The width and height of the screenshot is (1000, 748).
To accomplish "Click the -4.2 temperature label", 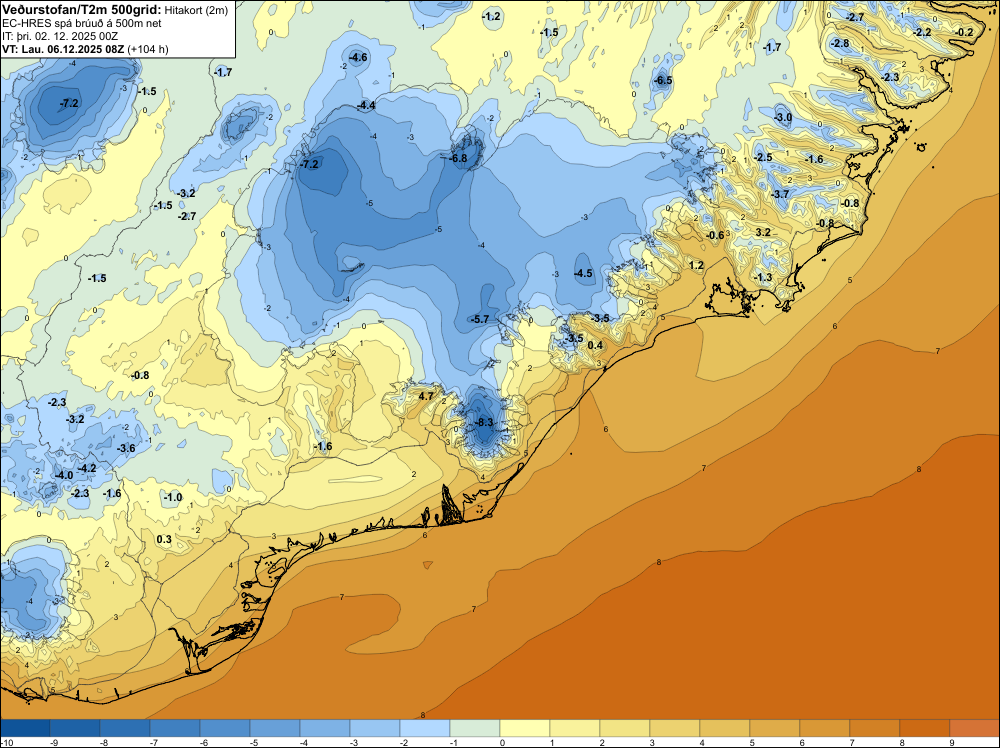I will [87, 468].
